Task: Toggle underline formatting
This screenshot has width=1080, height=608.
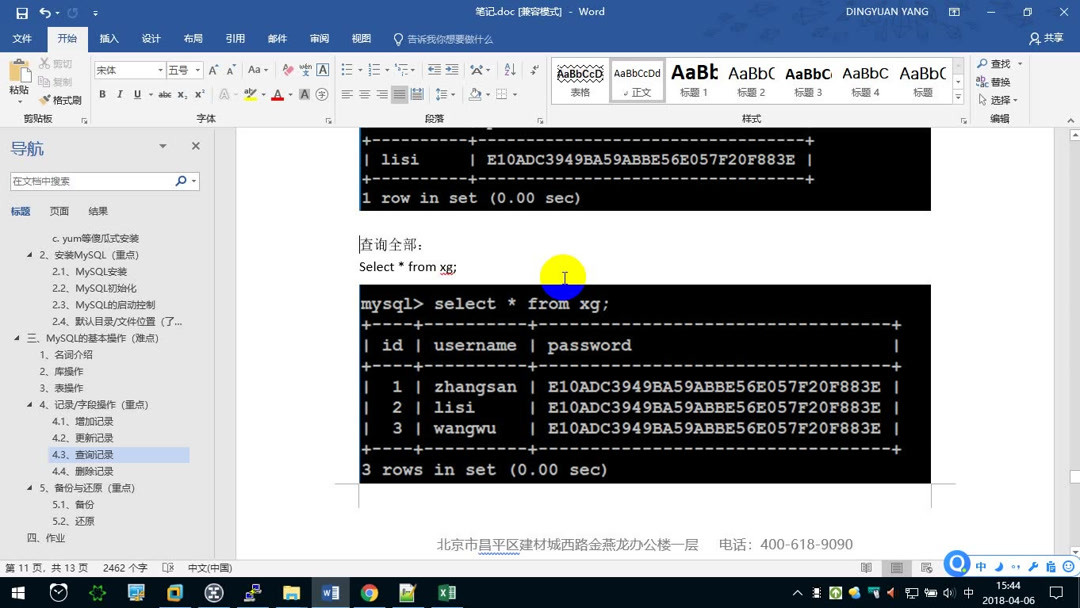Action: [135, 94]
